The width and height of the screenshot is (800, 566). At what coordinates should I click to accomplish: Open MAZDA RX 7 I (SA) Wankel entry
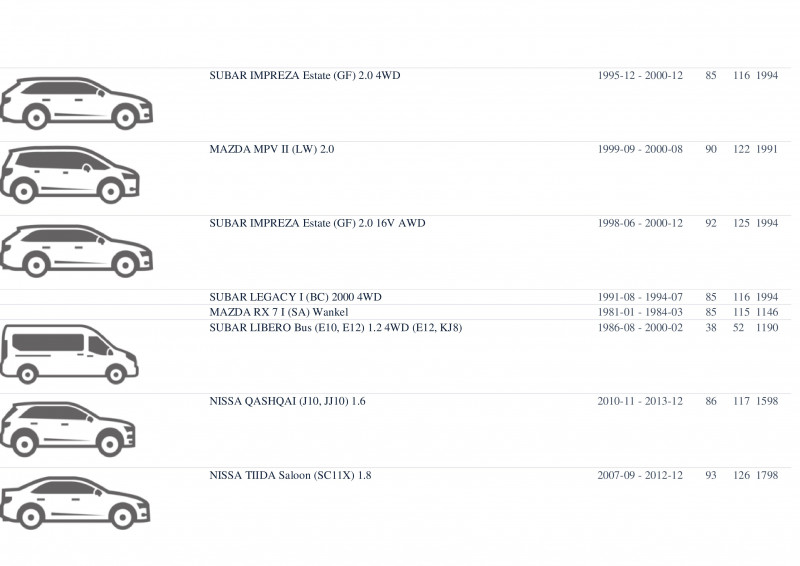pos(279,312)
